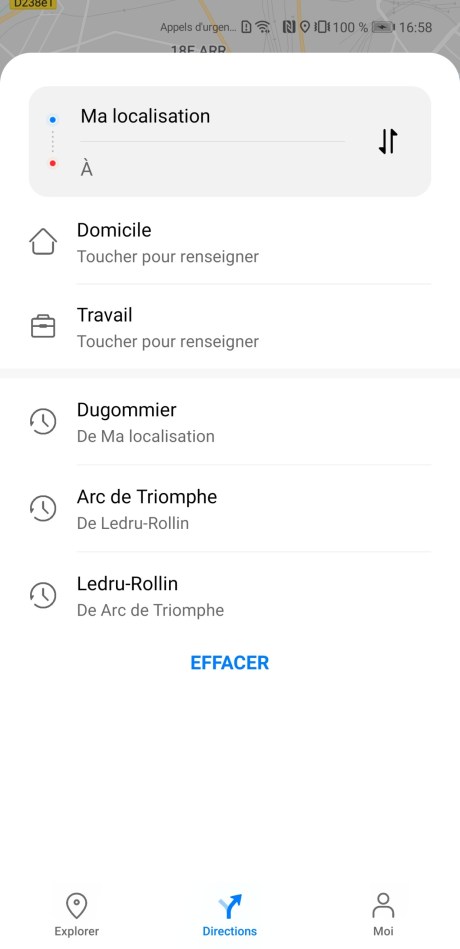This screenshot has width=460, height=949.
Task: Clear history with EFFACER
Action: click(230, 663)
